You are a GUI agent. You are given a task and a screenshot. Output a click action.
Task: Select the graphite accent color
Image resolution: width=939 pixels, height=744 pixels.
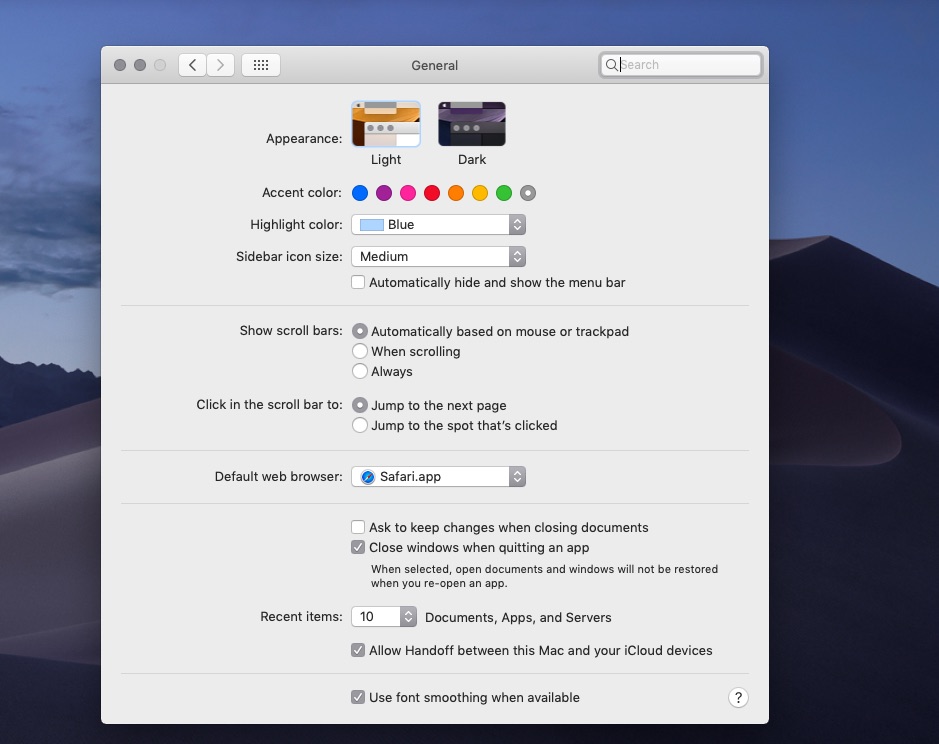tap(528, 193)
